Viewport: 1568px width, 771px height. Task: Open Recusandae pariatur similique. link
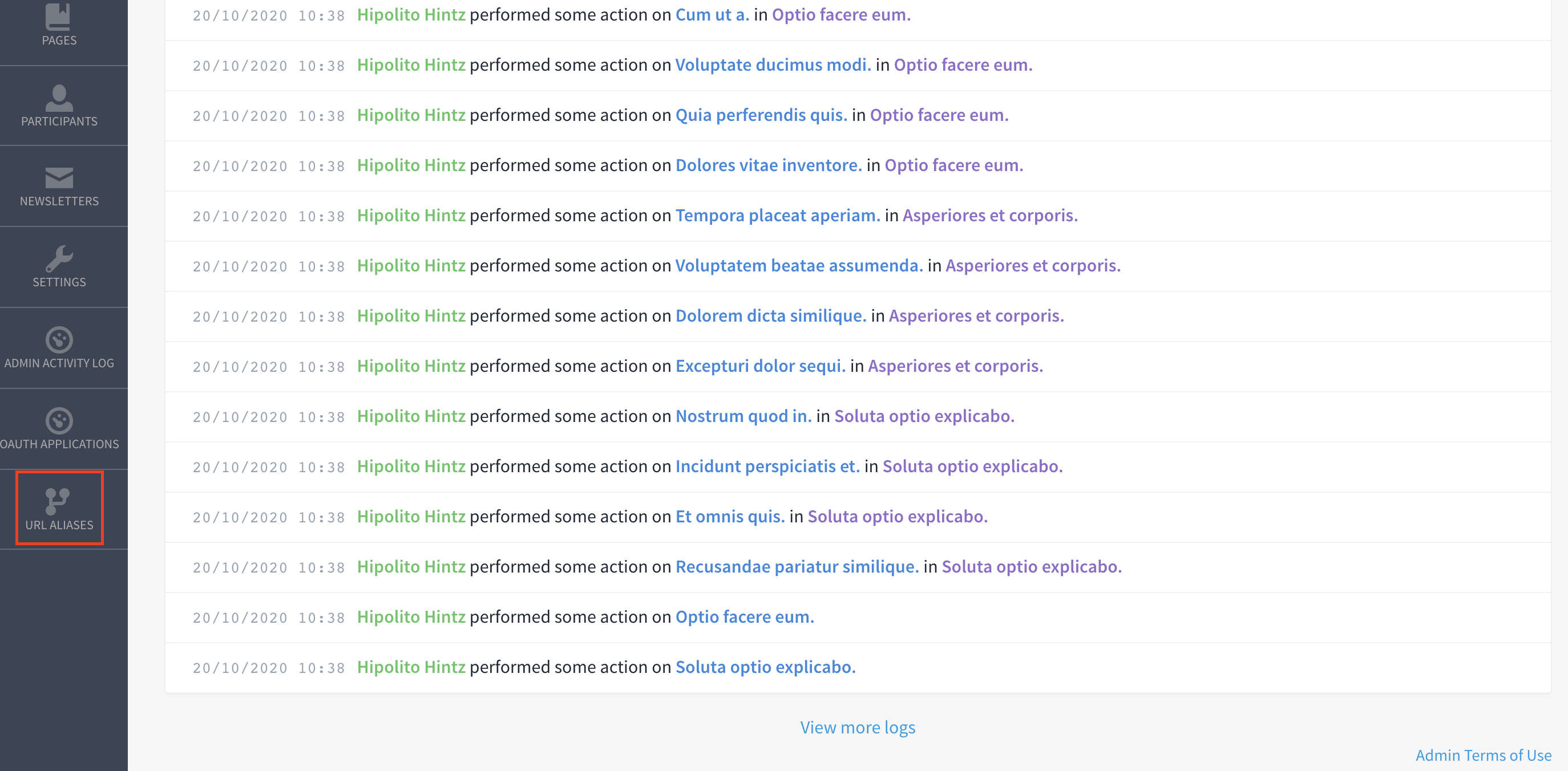(x=797, y=566)
